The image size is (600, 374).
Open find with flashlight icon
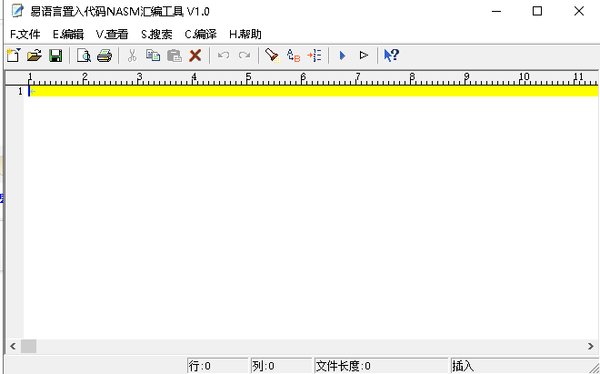click(x=272, y=56)
